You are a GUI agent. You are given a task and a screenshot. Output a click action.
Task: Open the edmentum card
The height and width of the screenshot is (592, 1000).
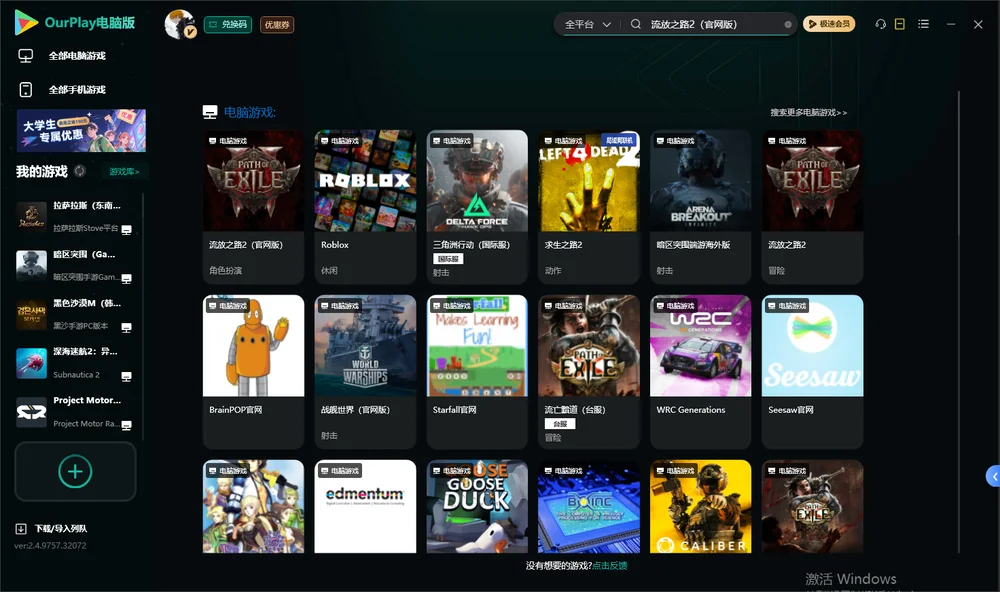365,507
